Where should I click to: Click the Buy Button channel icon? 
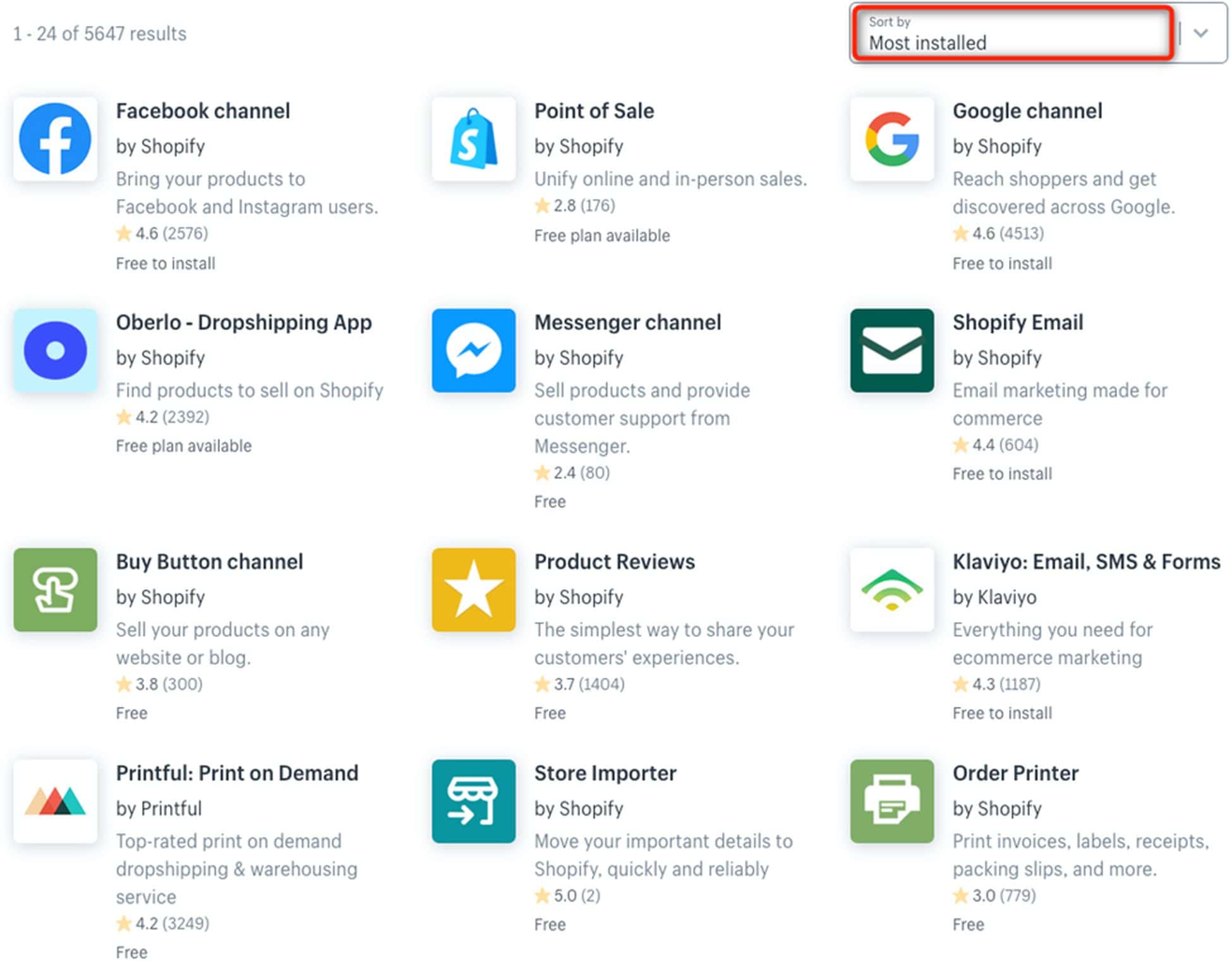coord(56,589)
